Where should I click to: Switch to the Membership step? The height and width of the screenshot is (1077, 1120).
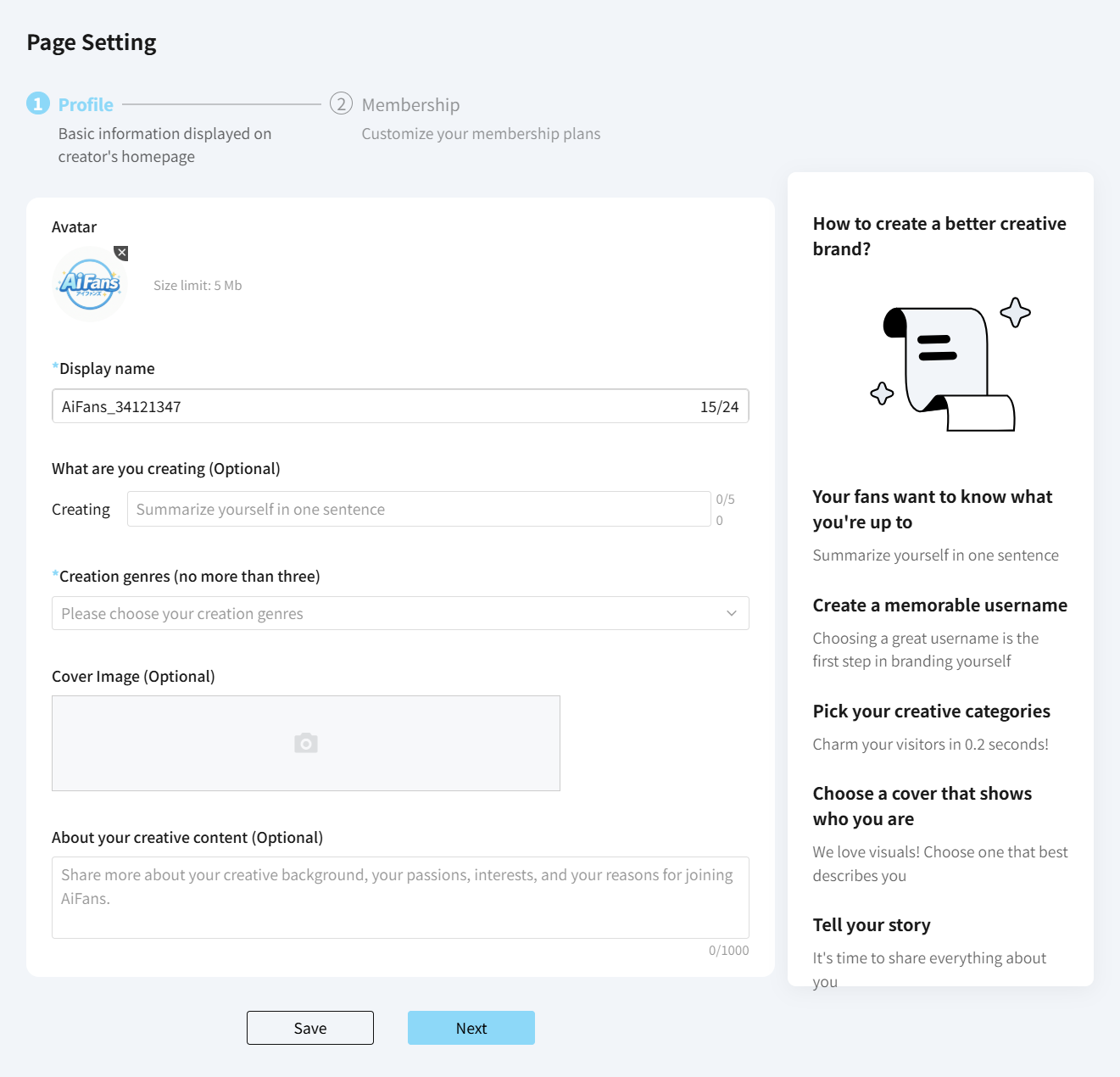pos(410,104)
